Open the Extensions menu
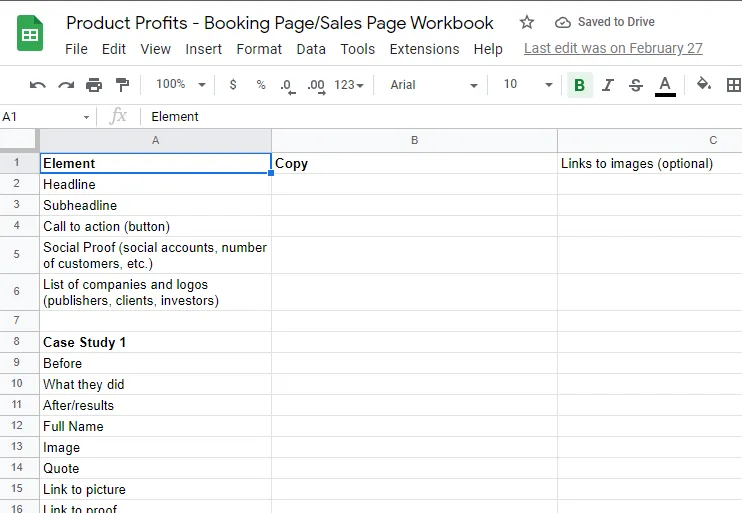The image size is (742, 513). pyautogui.click(x=424, y=49)
